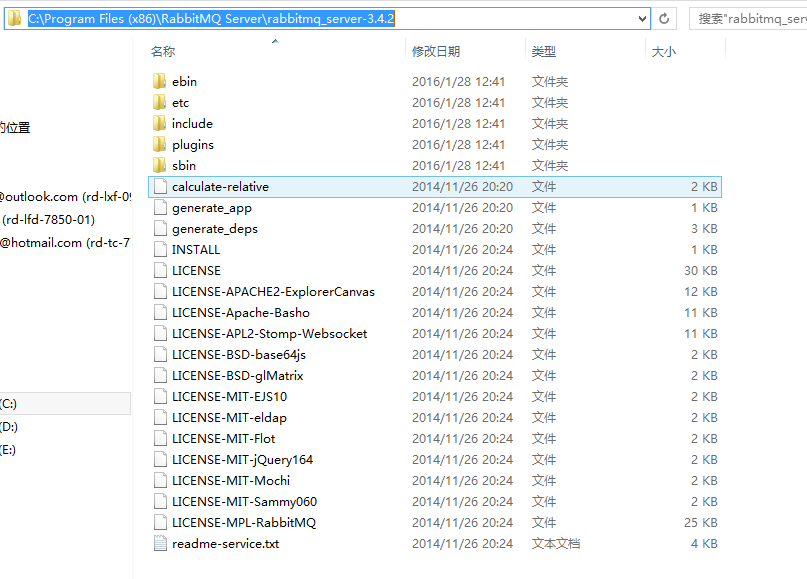807x579 pixels.
Task: Select the plain LICENSE file name
Action: (x=196, y=271)
